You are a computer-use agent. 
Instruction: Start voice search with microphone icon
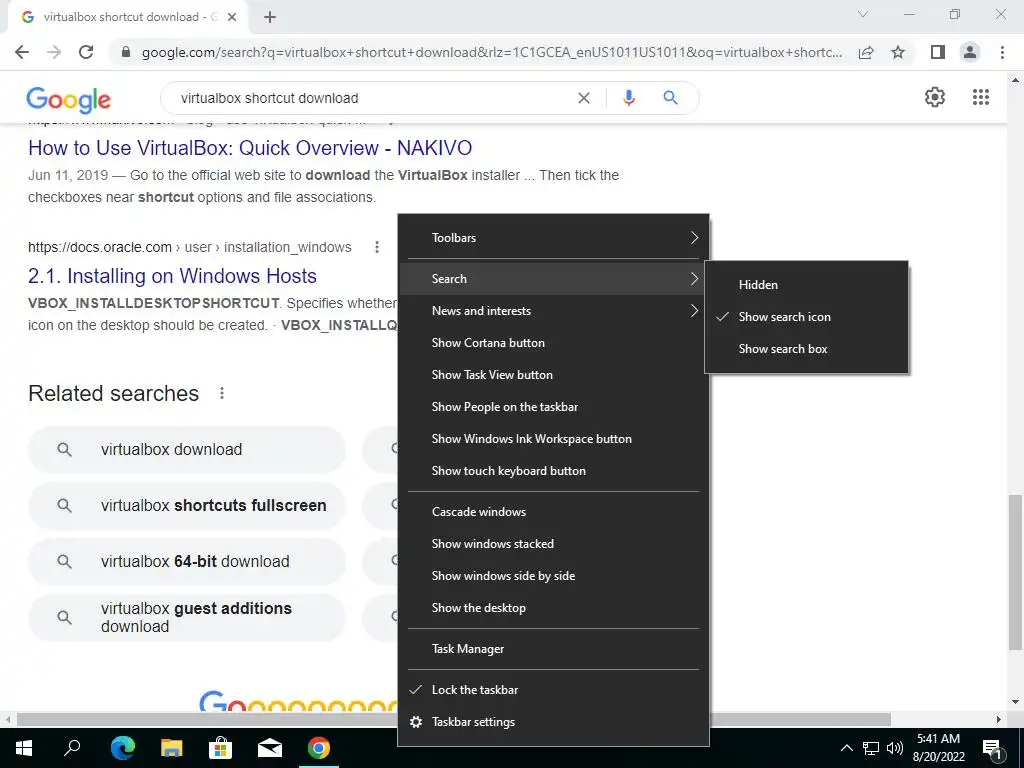[x=629, y=98]
